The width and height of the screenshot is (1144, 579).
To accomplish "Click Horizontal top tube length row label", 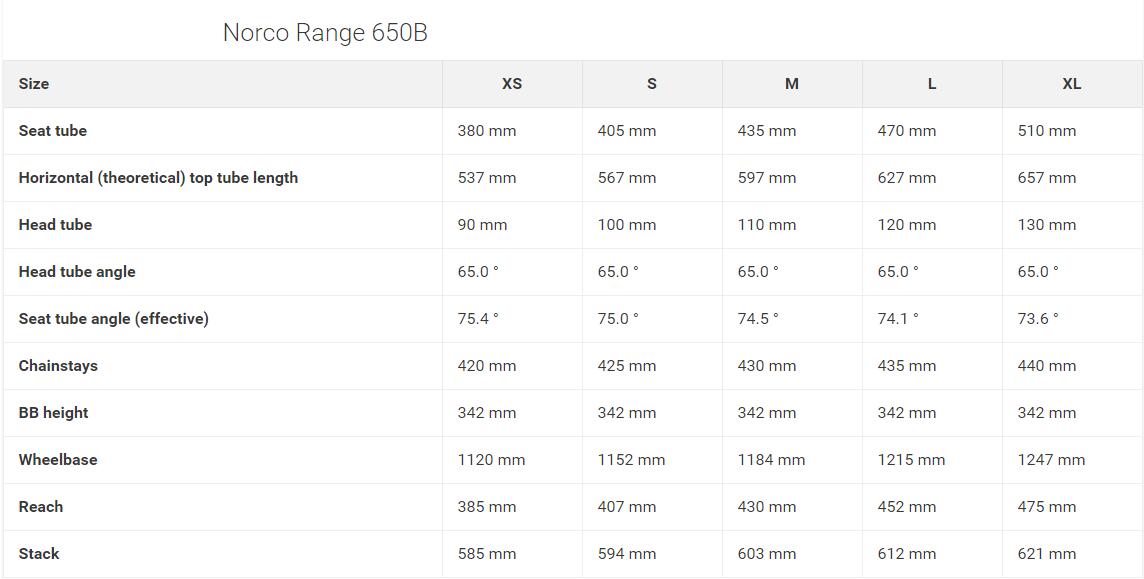I will coord(158,178).
